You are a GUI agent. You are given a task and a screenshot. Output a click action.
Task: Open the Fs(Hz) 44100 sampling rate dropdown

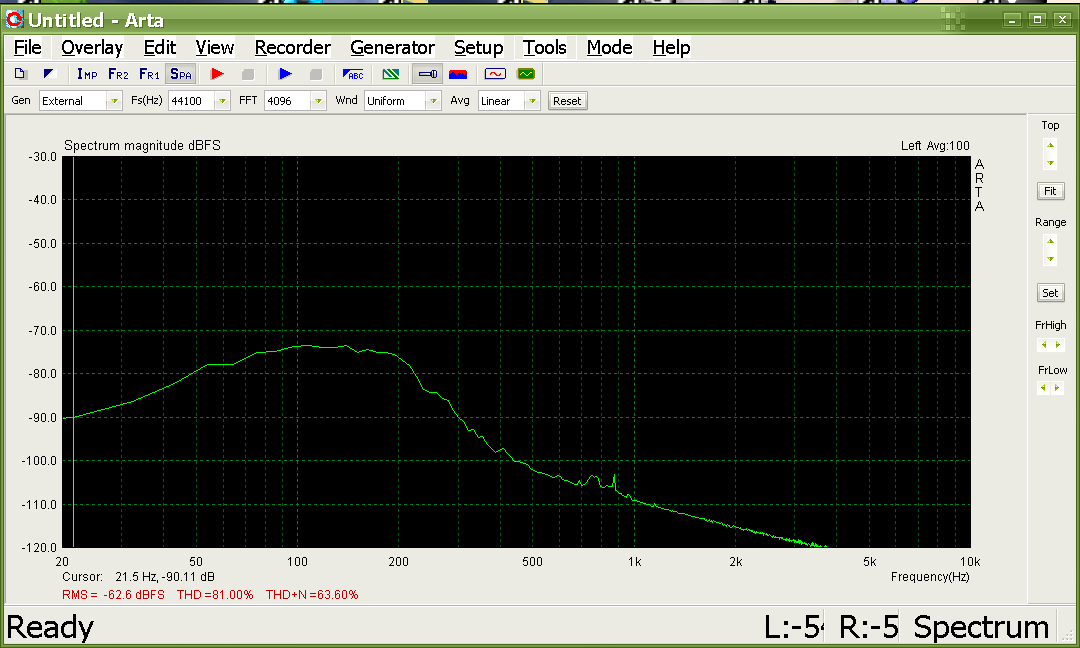(222, 101)
